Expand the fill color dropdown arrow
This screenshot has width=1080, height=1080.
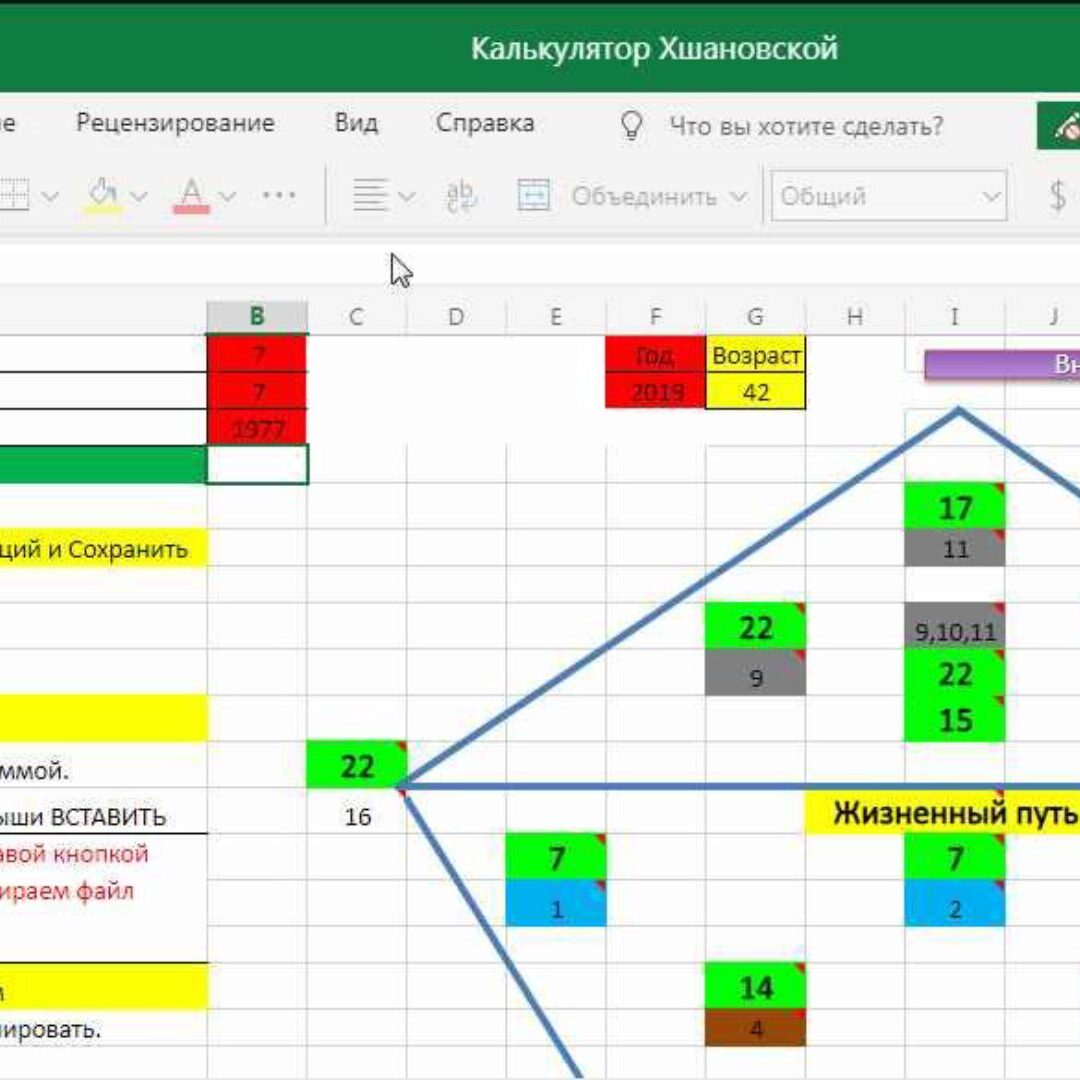(139, 196)
